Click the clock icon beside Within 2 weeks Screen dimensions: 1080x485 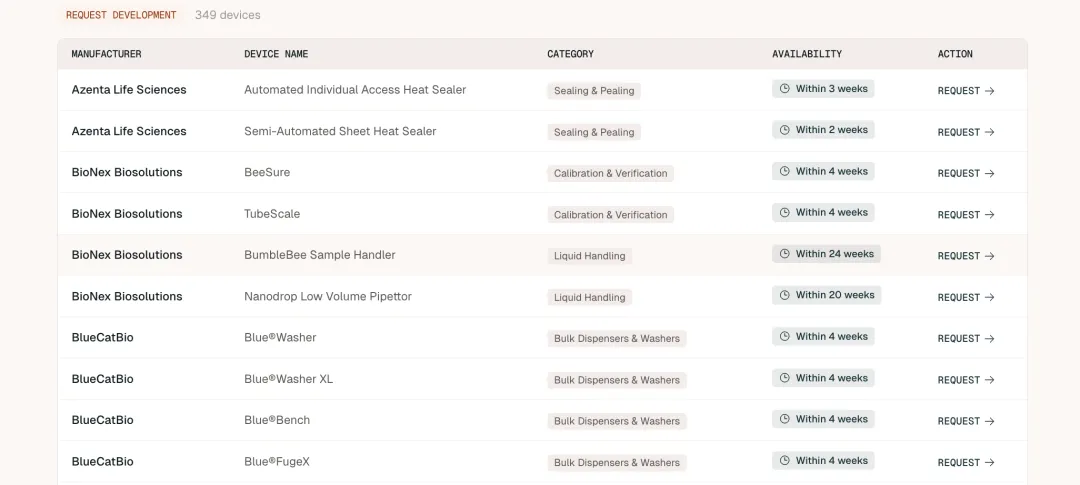pyautogui.click(x=785, y=130)
